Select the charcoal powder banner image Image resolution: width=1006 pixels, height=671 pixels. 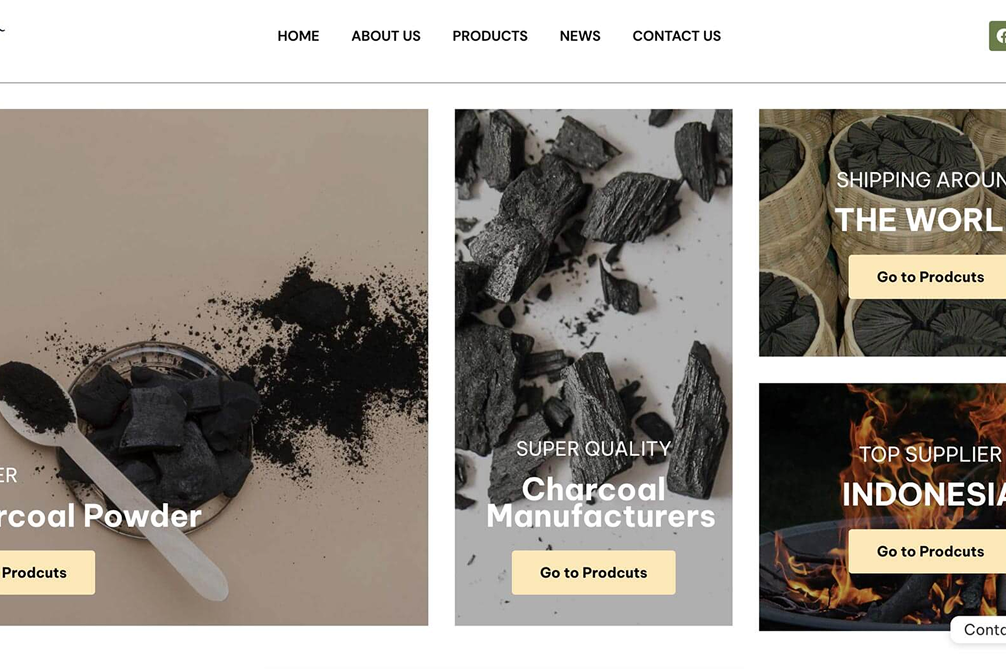tap(214, 367)
